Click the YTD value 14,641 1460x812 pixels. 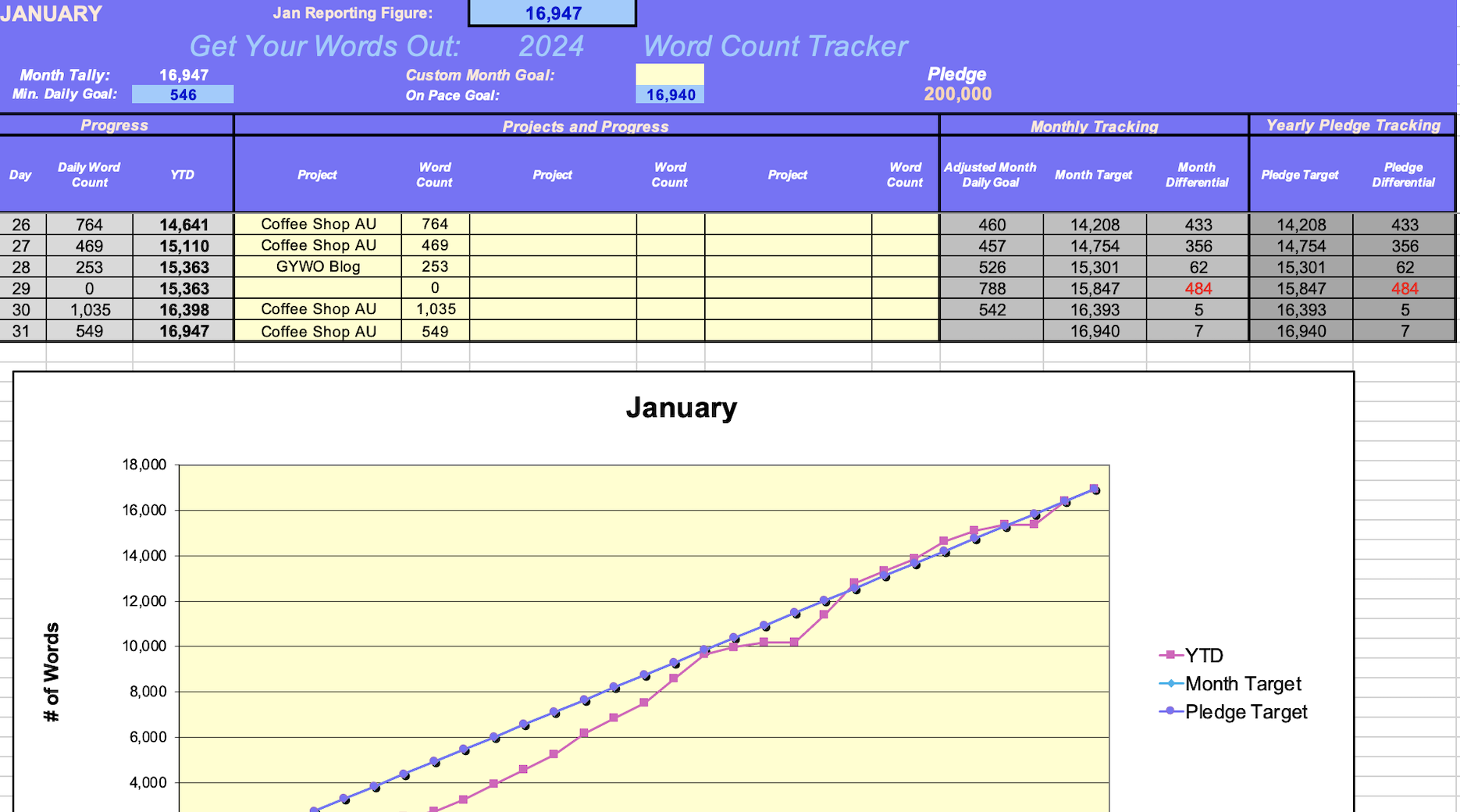coord(184,224)
